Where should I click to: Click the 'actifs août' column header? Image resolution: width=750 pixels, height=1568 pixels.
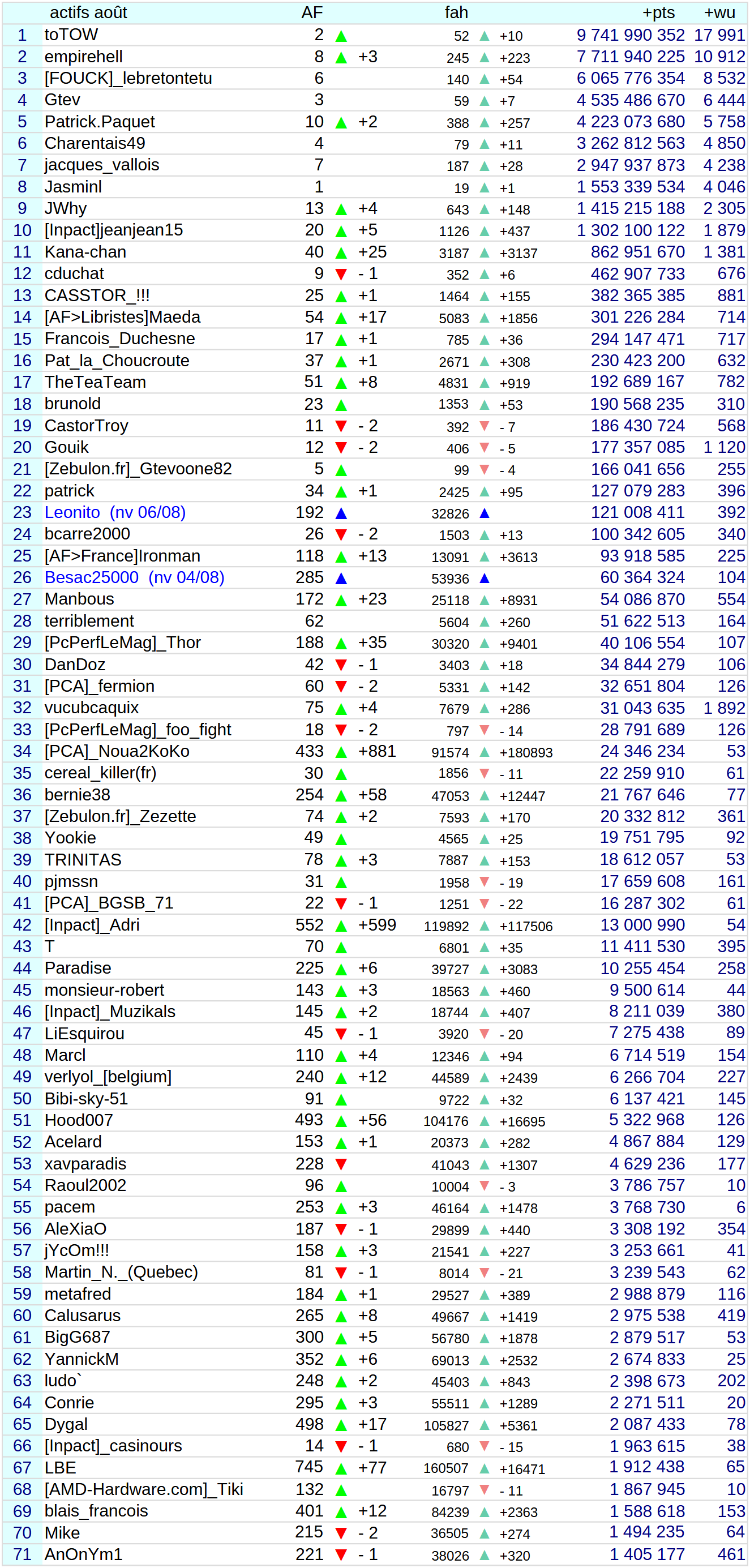[x=88, y=13]
